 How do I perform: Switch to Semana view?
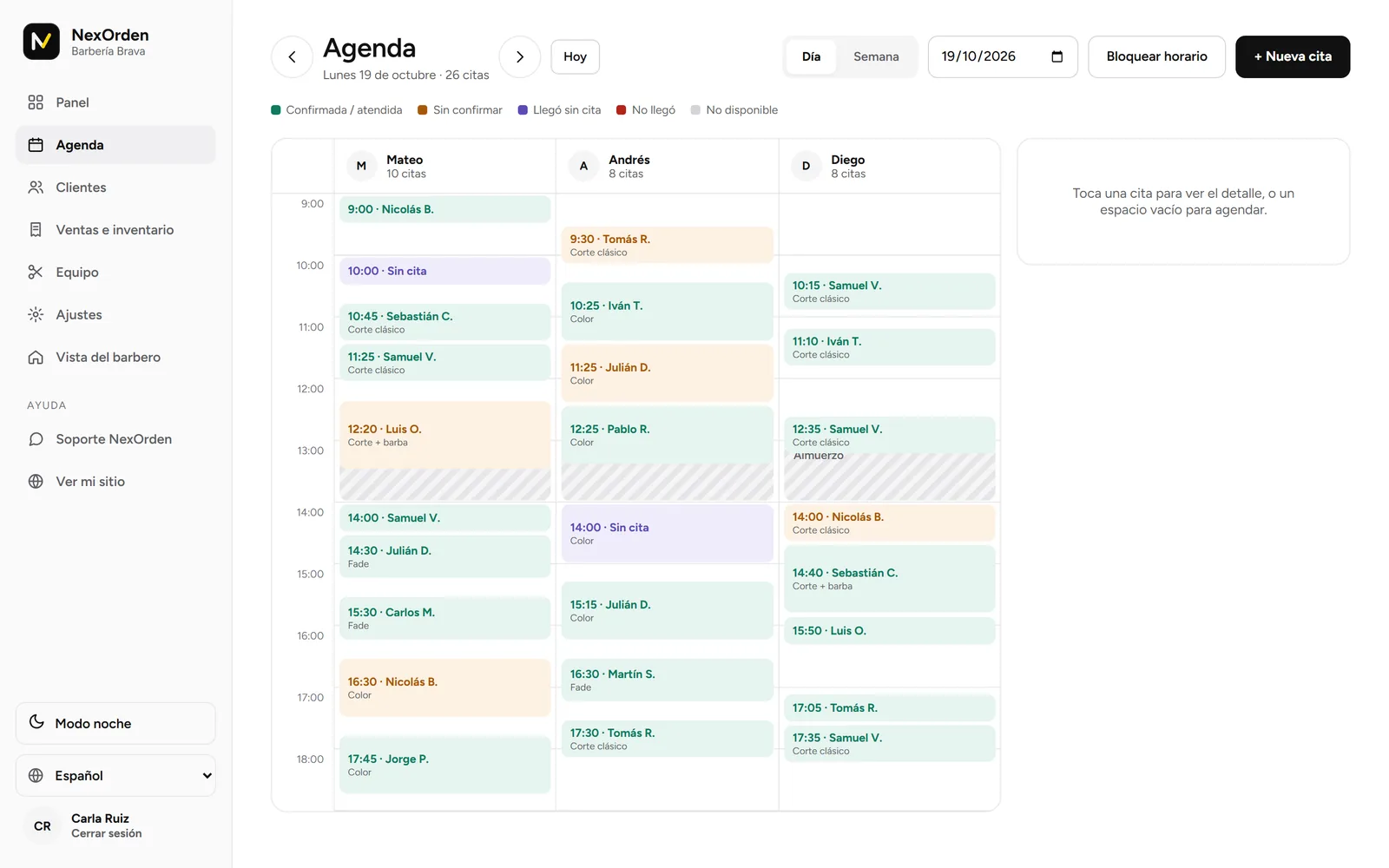876,56
